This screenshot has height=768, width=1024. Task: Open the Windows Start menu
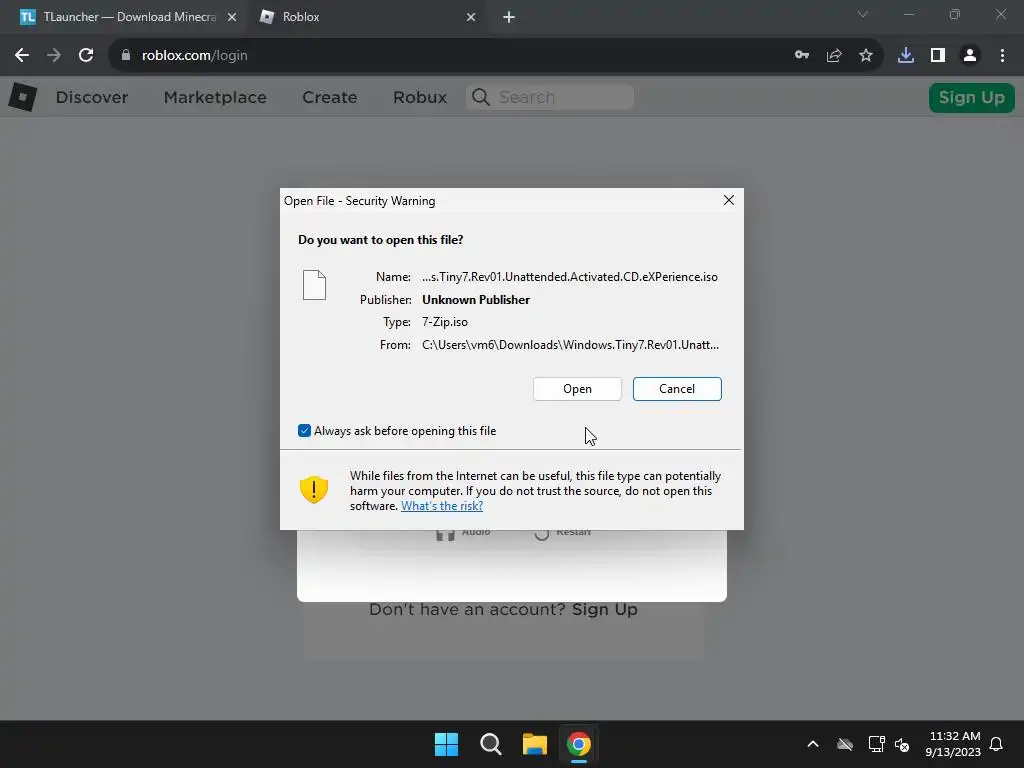447,744
